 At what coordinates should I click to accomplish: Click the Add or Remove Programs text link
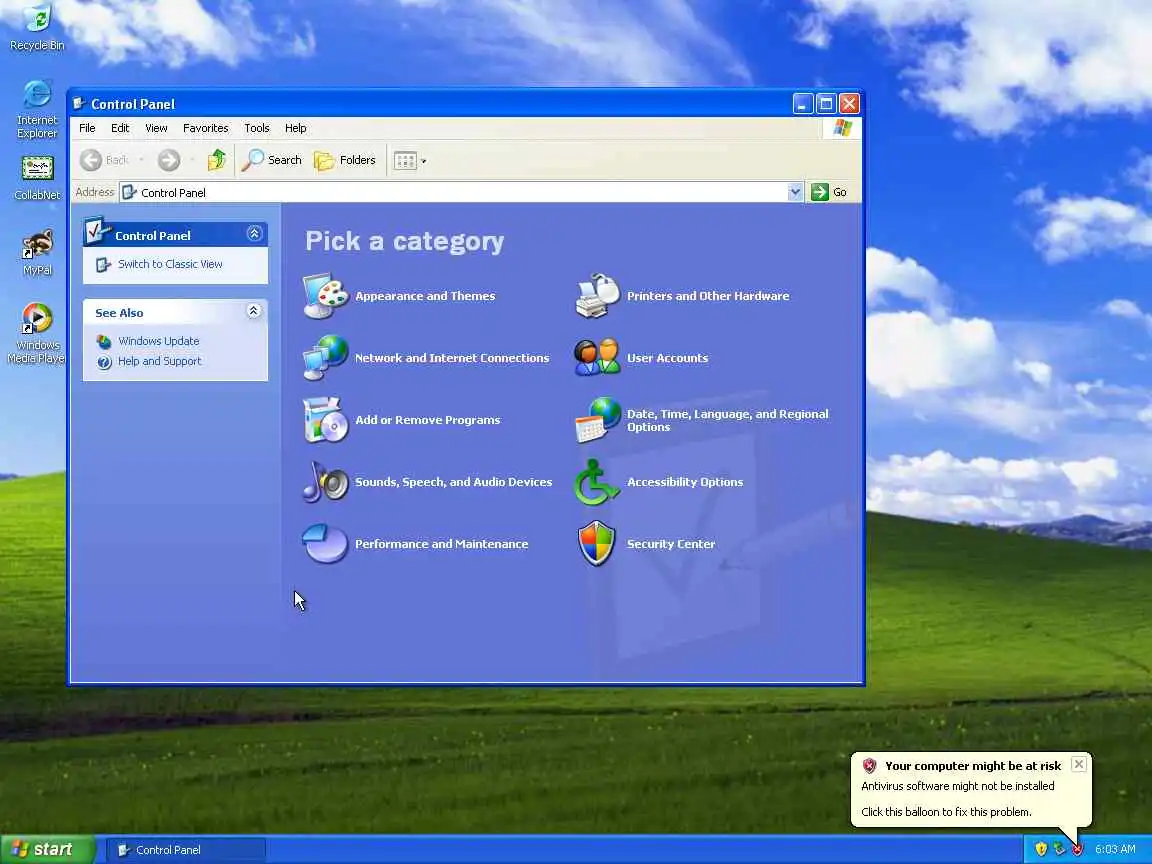428,420
